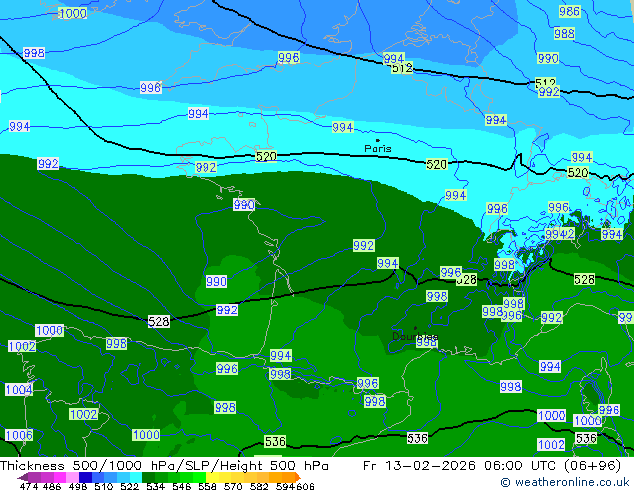Click the 582 legend value
This screenshot has height=490, width=634.
coord(259,486)
